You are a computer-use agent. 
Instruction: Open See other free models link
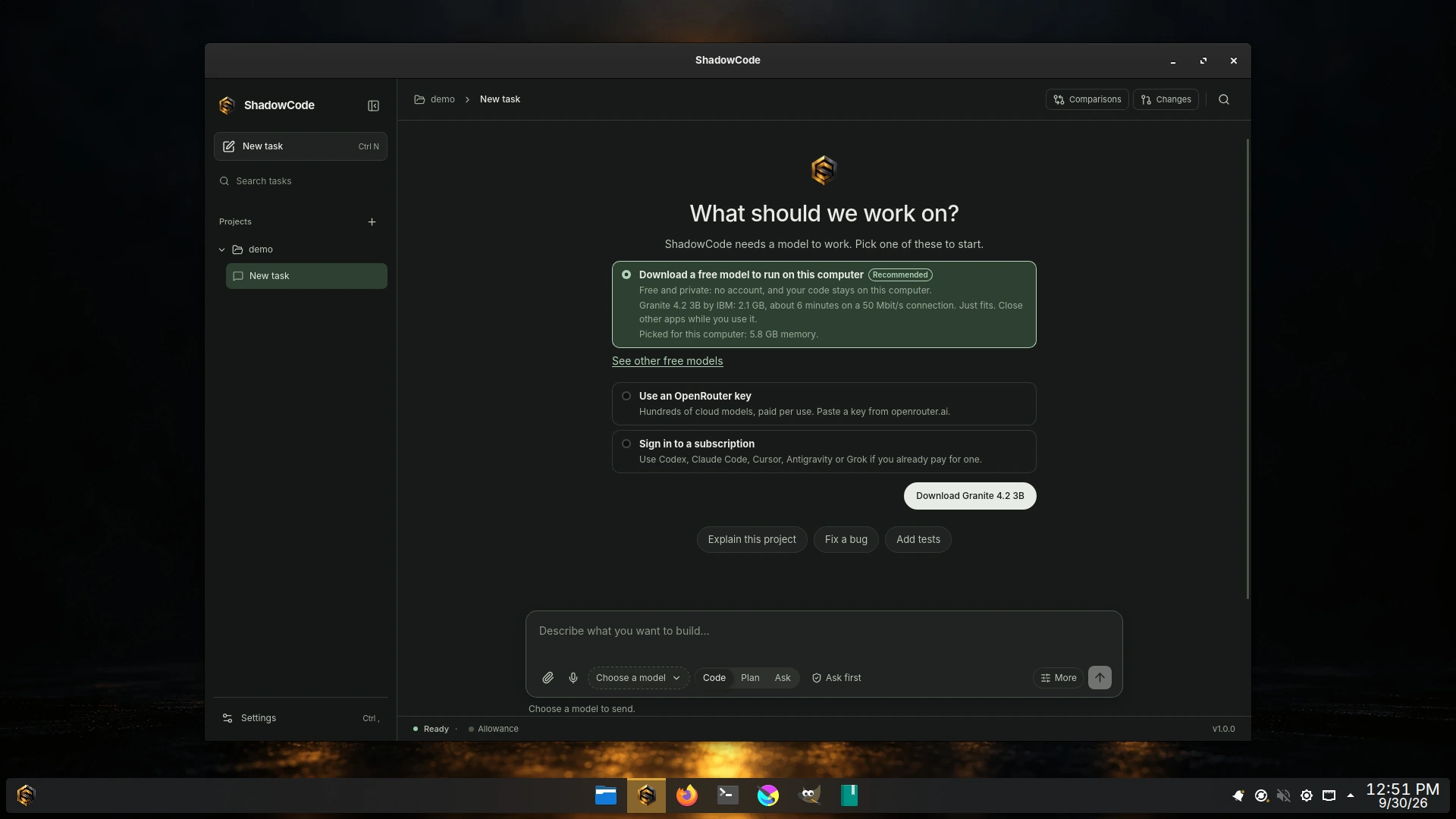coord(667,361)
